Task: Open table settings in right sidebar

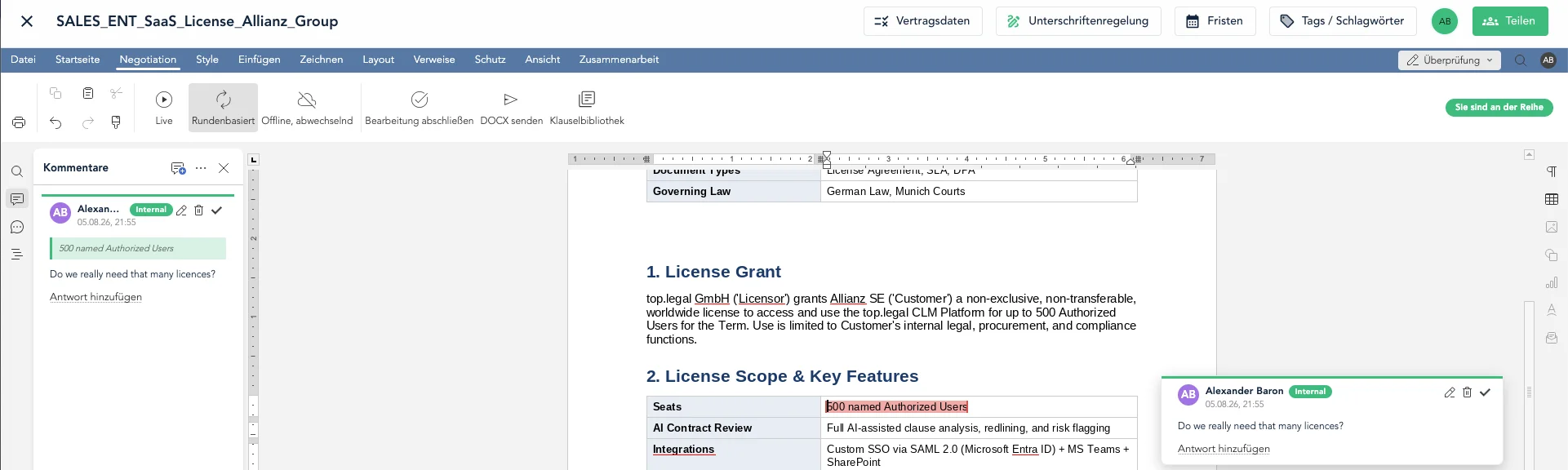Action: click(x=1552, y=199)
